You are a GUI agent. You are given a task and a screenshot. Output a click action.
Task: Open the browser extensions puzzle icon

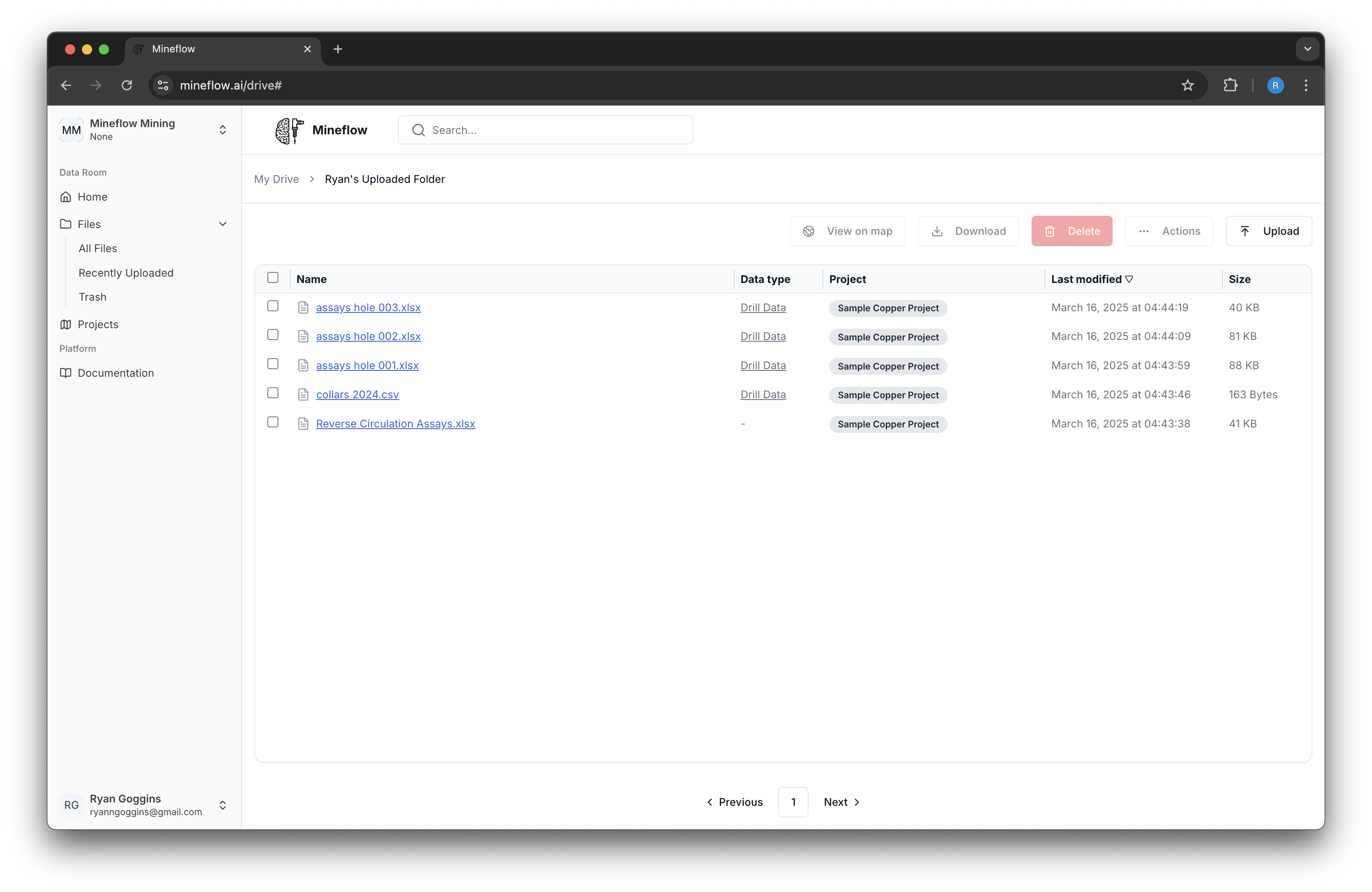(x=1230, y=85)
